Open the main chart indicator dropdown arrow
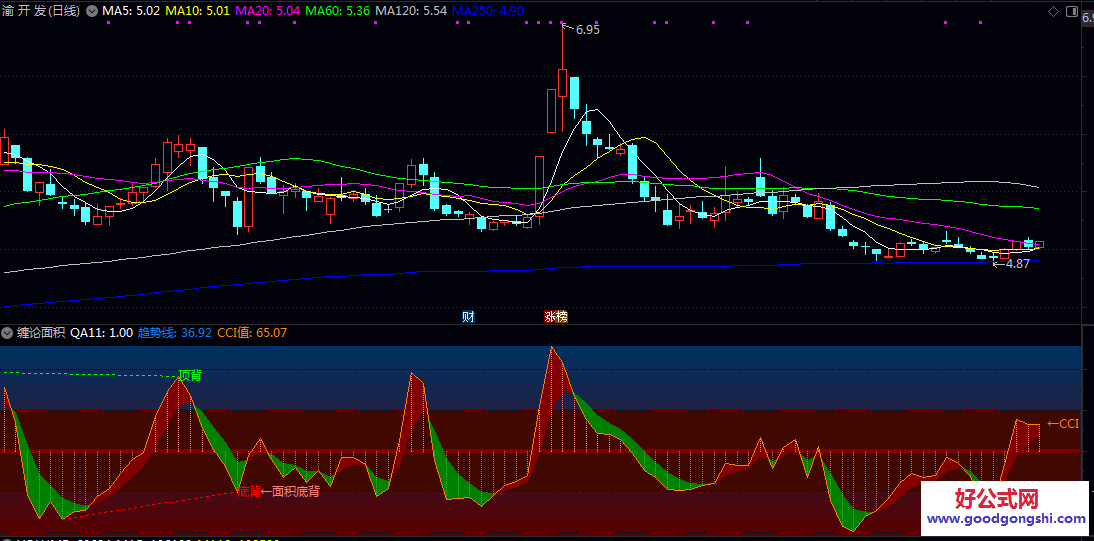 [93, 11]
